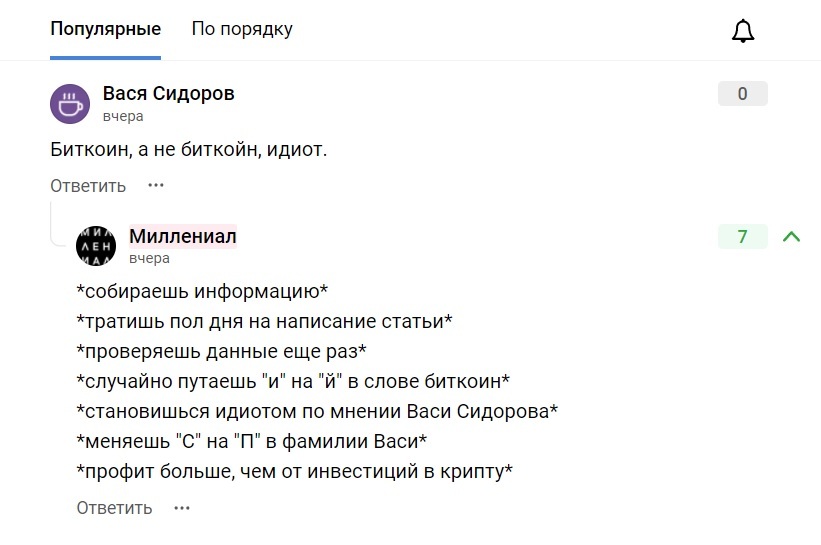Image resolution: width=821 pixels, height=545 pixels.
Task: Open the Миллениал black avatar
Action: pos(96,245)
